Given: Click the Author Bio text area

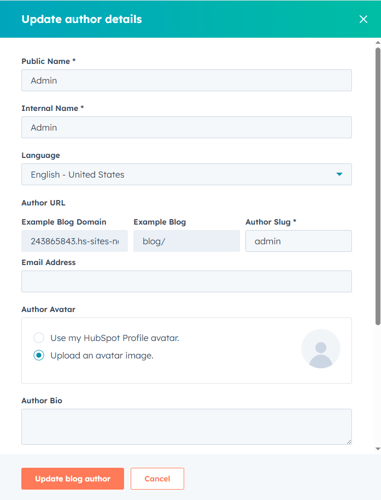Looking at the screenshot, I should (x=186, y=427).
